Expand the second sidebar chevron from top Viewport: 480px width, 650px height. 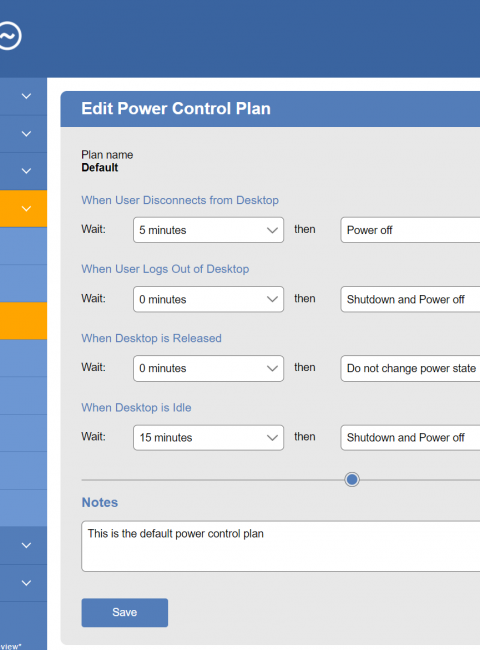point(26,133)
